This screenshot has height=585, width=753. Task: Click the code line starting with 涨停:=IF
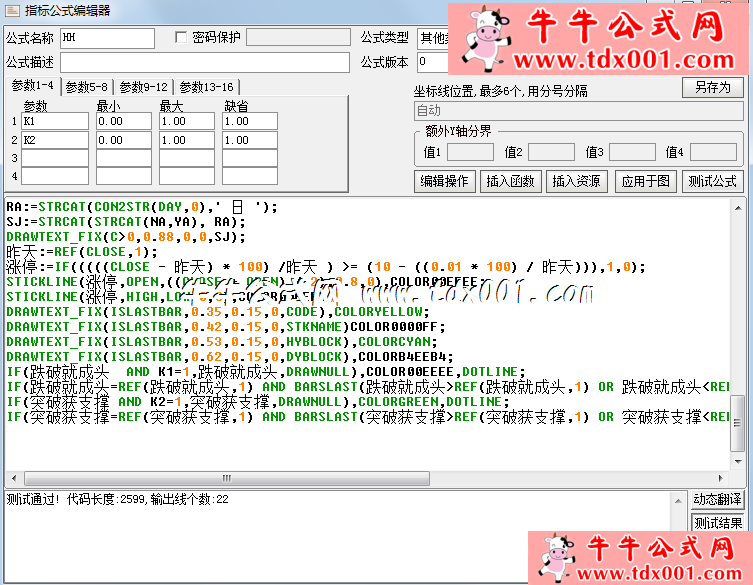[326, 267]
